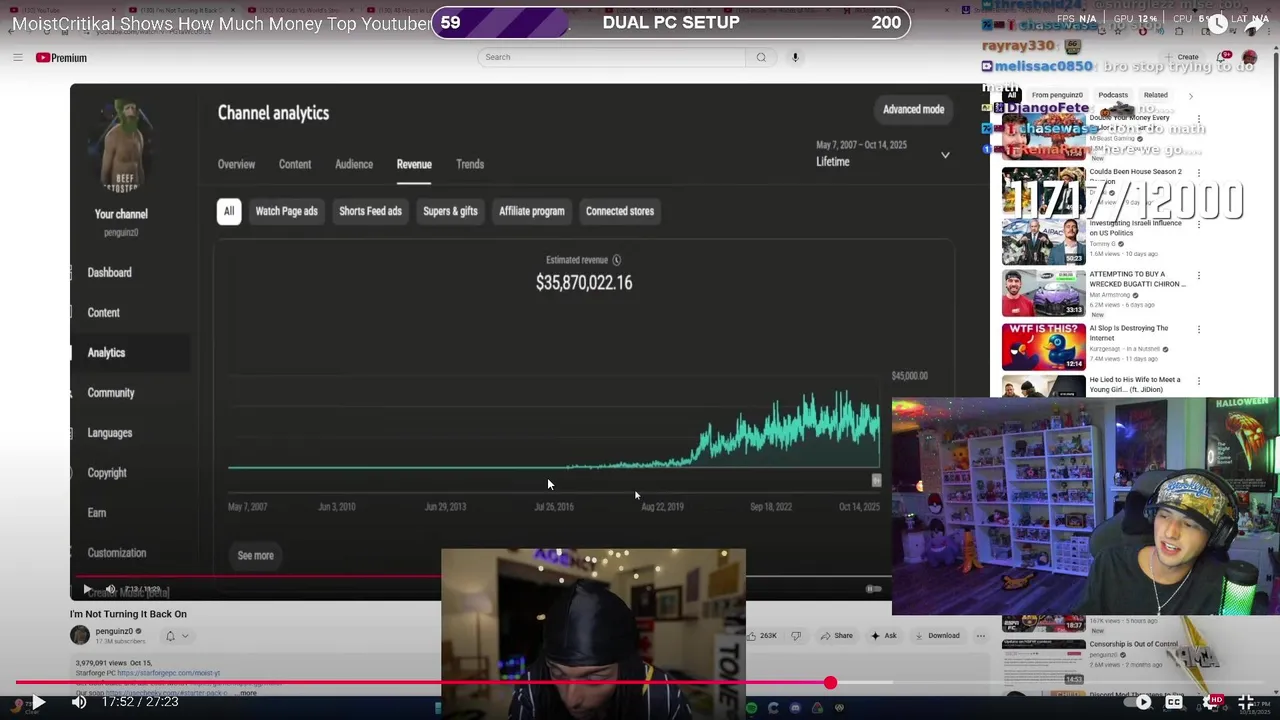Open the notifications bell

pyautogui.click(x=1221, y=57)
